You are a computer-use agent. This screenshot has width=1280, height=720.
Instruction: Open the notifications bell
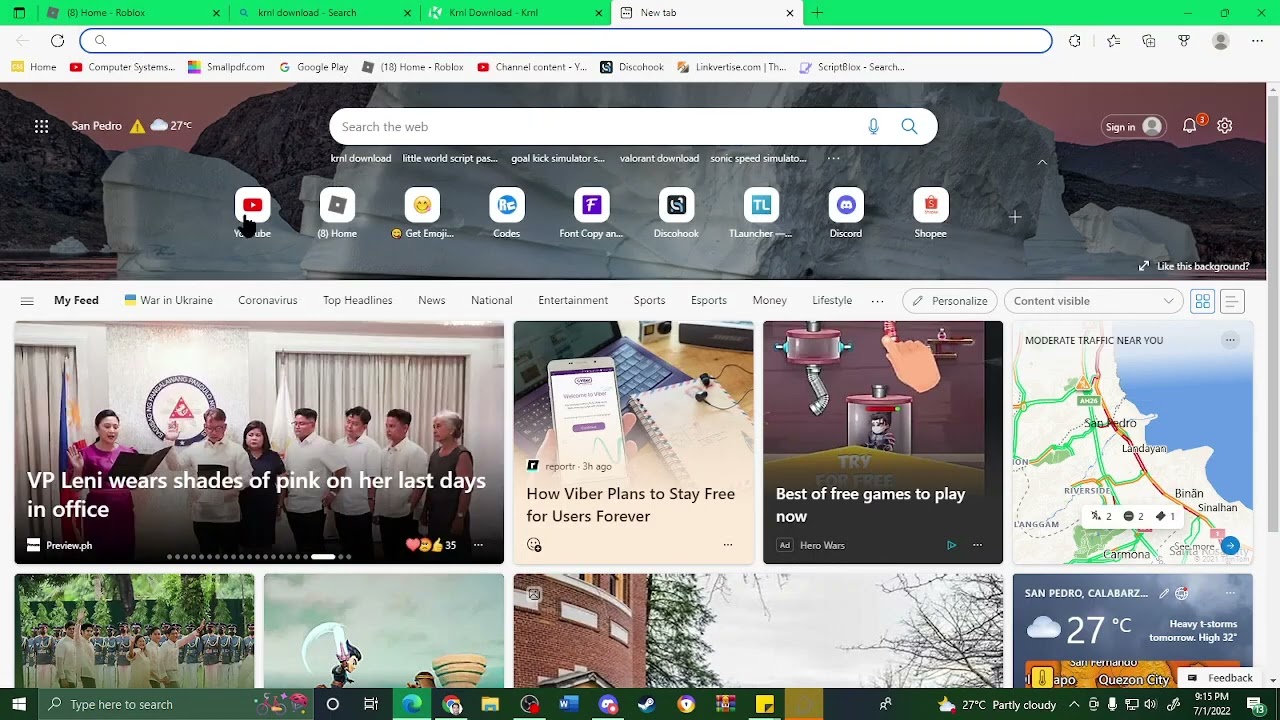tap(1190, 126)
